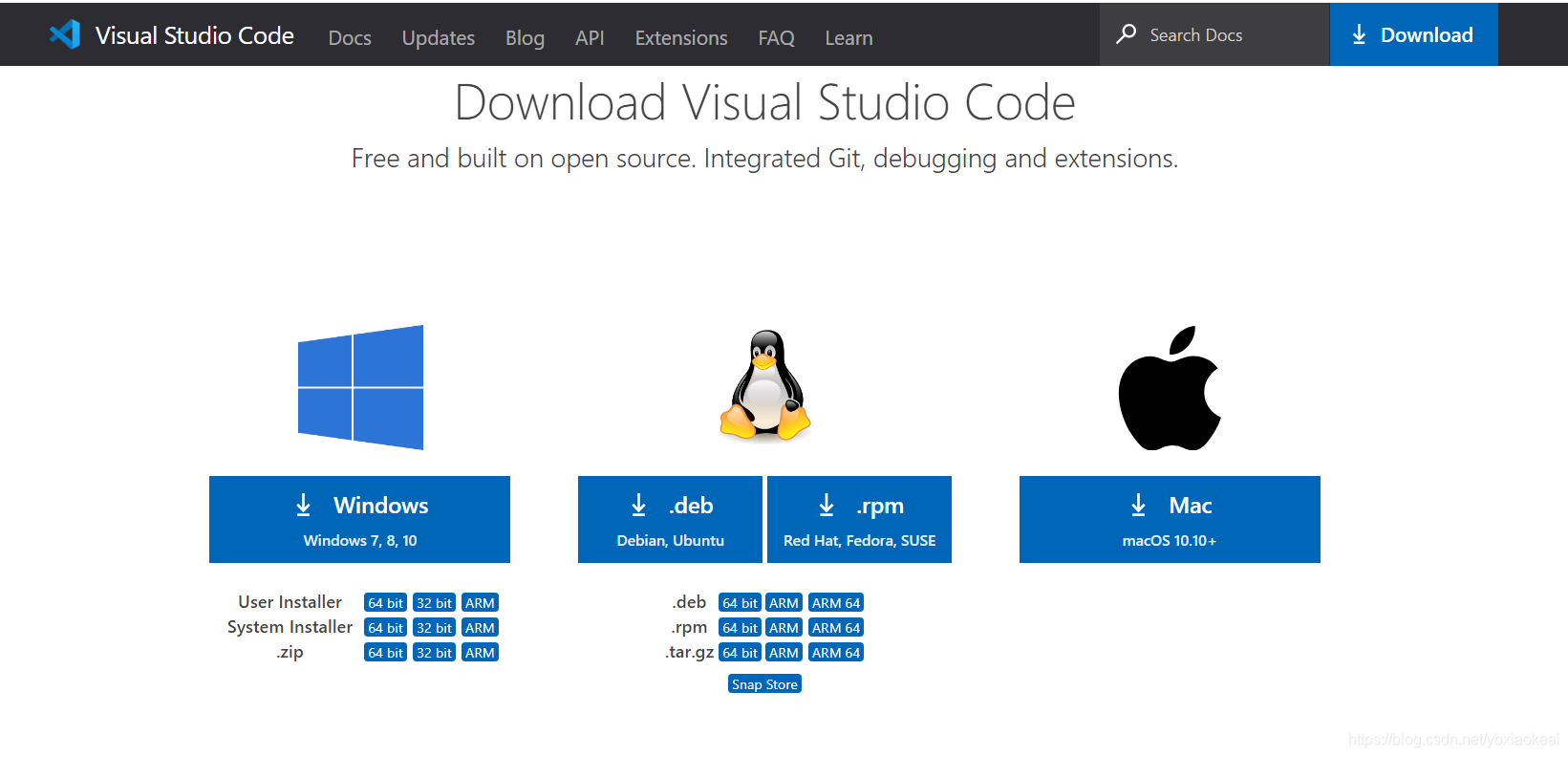Choose System Installer 64 bit
Viewport: 1568px width, 757px height.
[385, 628]
